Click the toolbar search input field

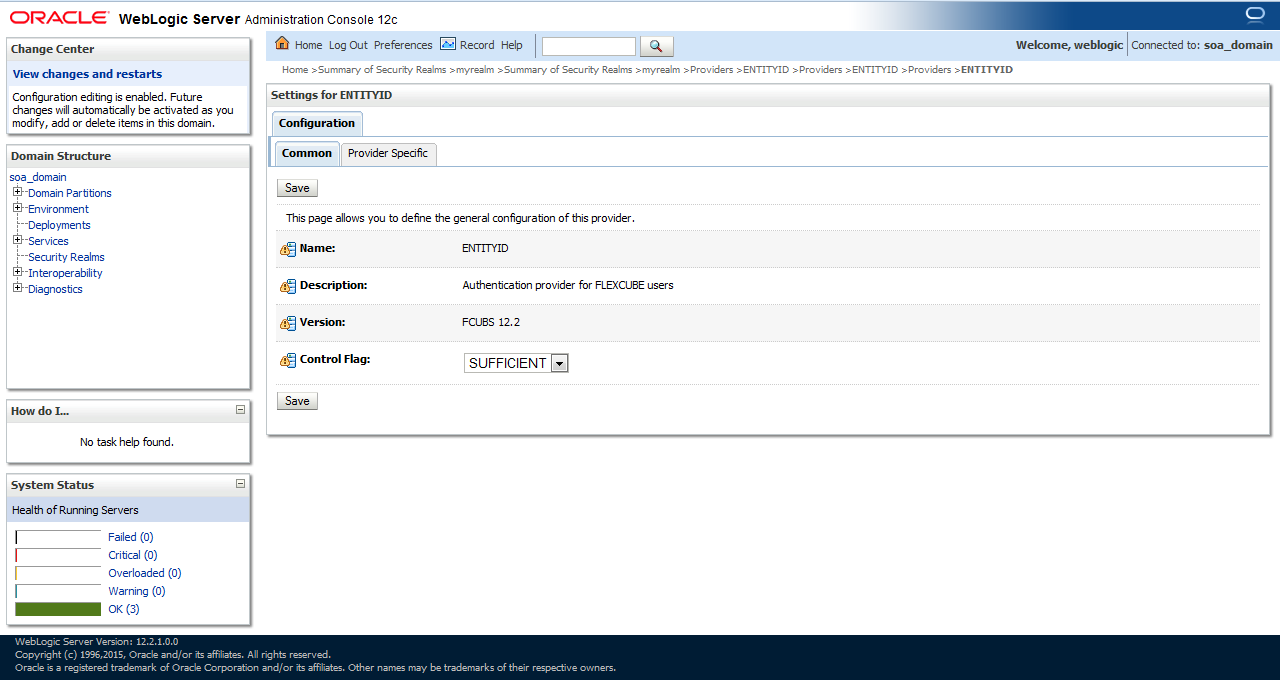589,46
